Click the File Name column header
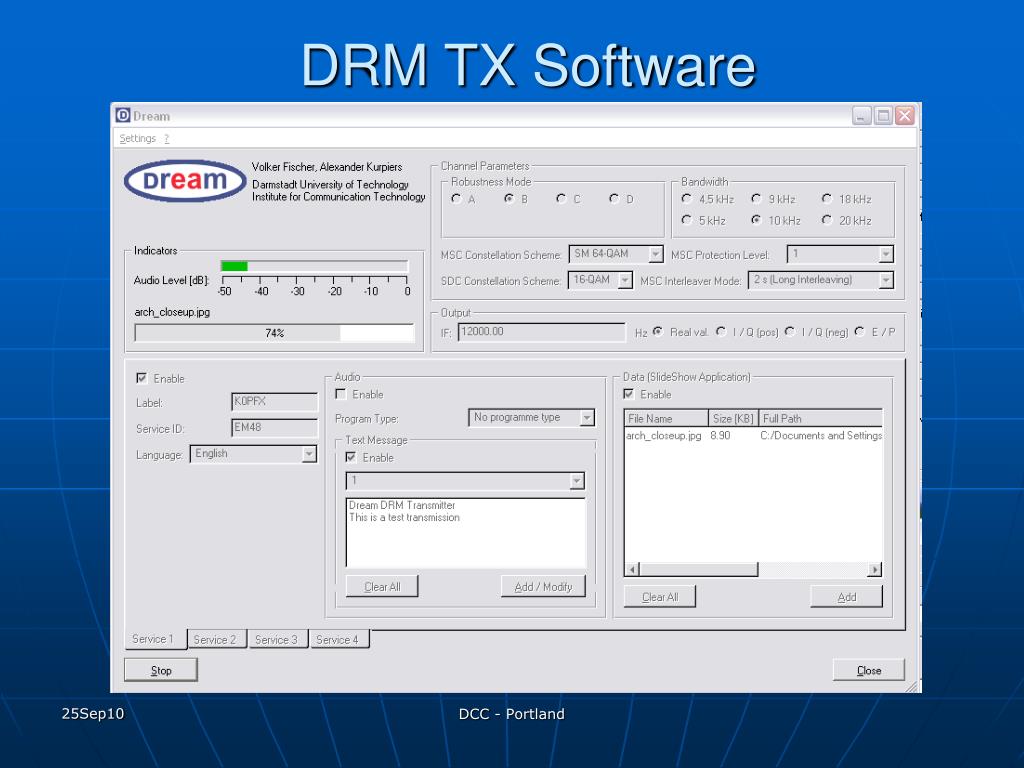The width and height of the screenshot is (1024, 768). click(666, 418)
